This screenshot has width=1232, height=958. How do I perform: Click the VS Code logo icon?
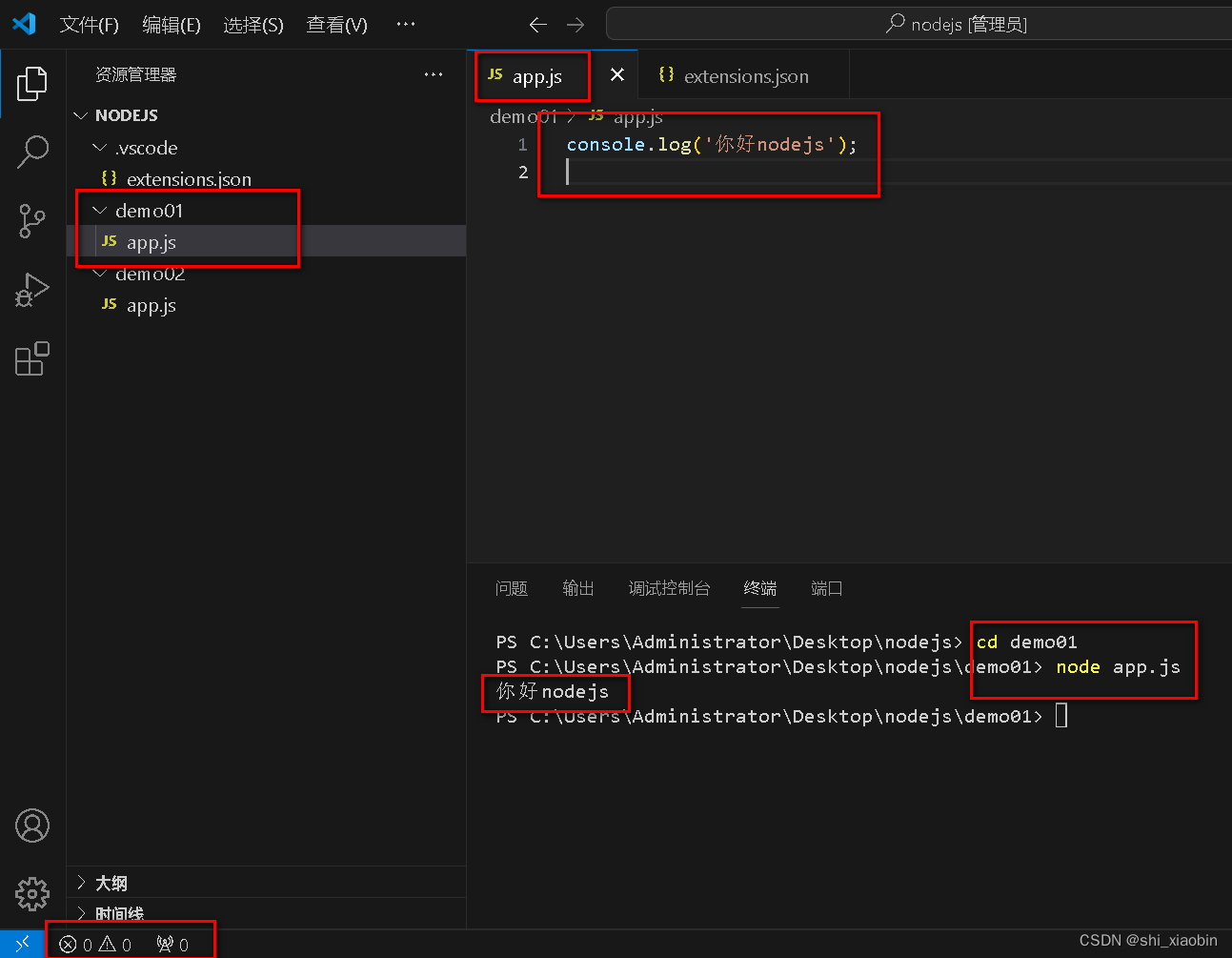click(25, 24)
